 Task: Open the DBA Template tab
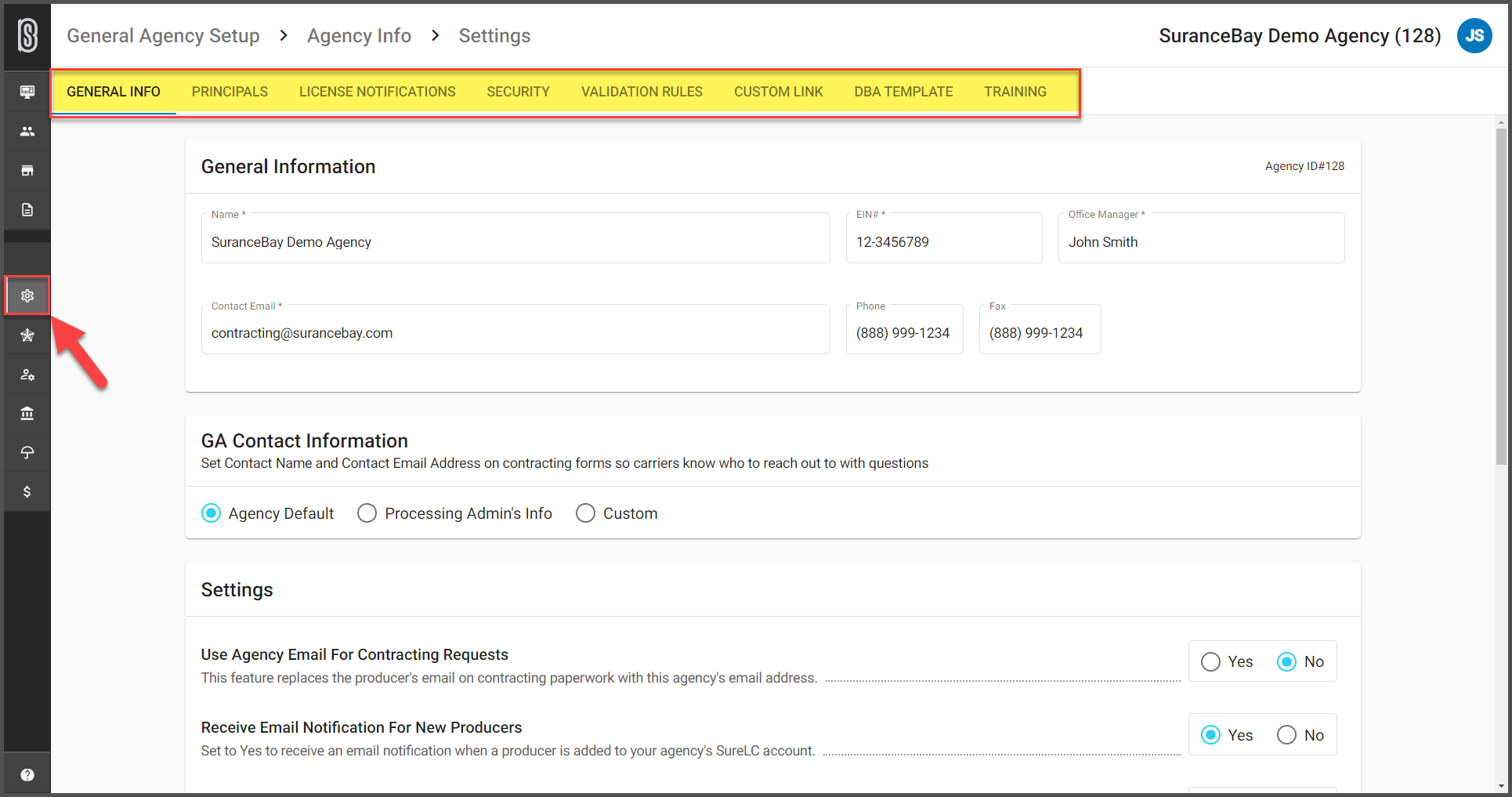coord(903,92)
